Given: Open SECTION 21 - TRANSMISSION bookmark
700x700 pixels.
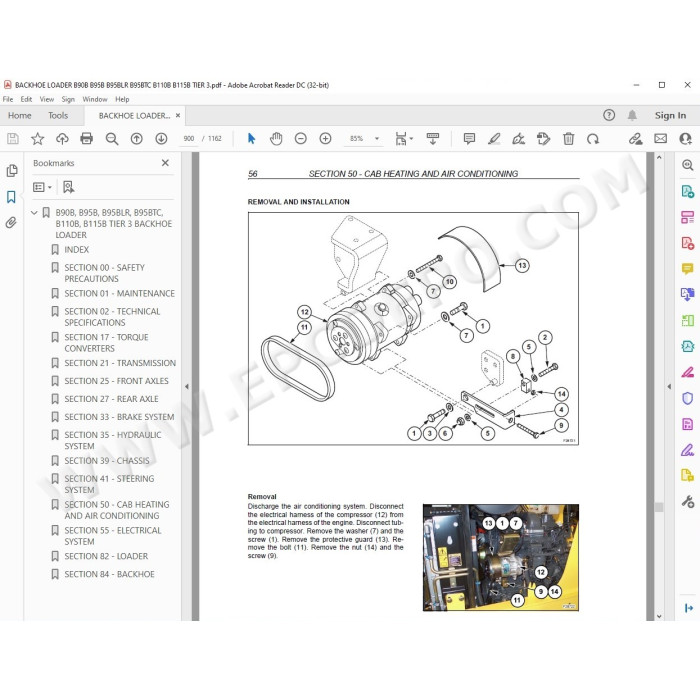Looking at the screenshot, I should [x=120, y=363].
